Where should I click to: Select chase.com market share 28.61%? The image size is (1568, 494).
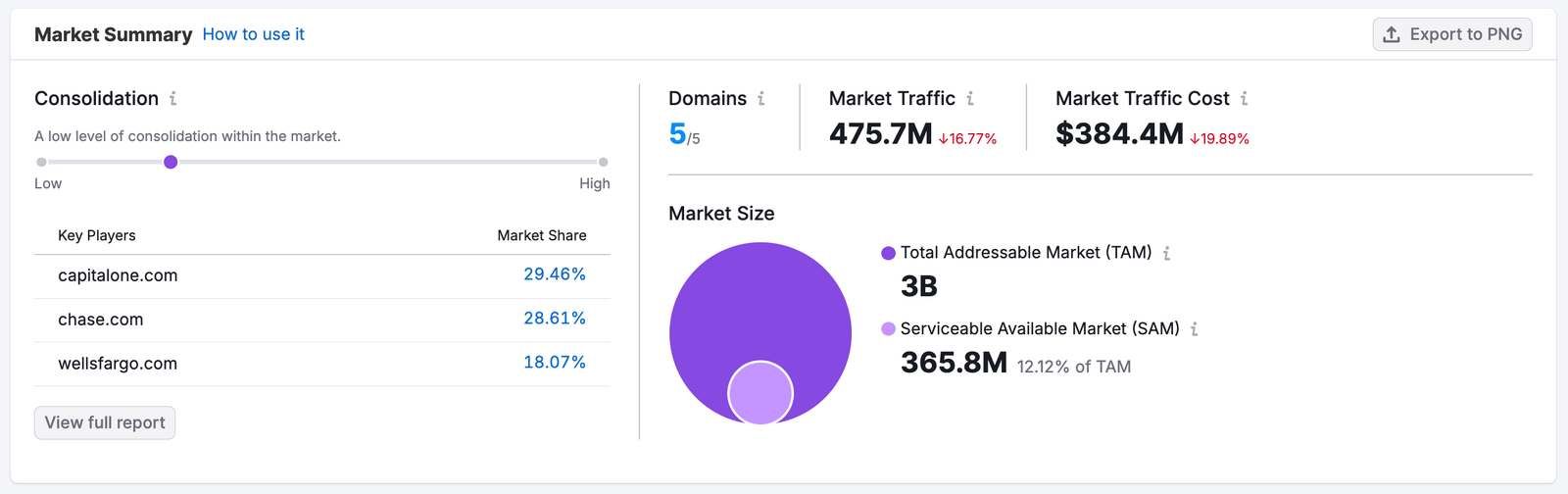point(554,319)
